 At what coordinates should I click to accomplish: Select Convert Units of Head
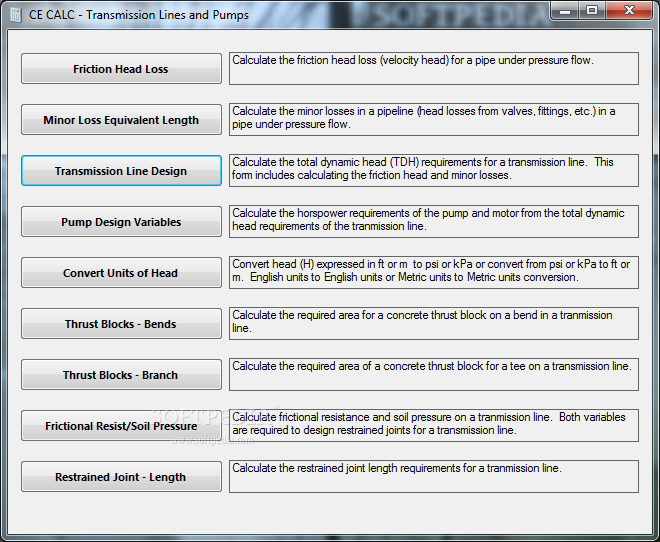coord(121,273)
